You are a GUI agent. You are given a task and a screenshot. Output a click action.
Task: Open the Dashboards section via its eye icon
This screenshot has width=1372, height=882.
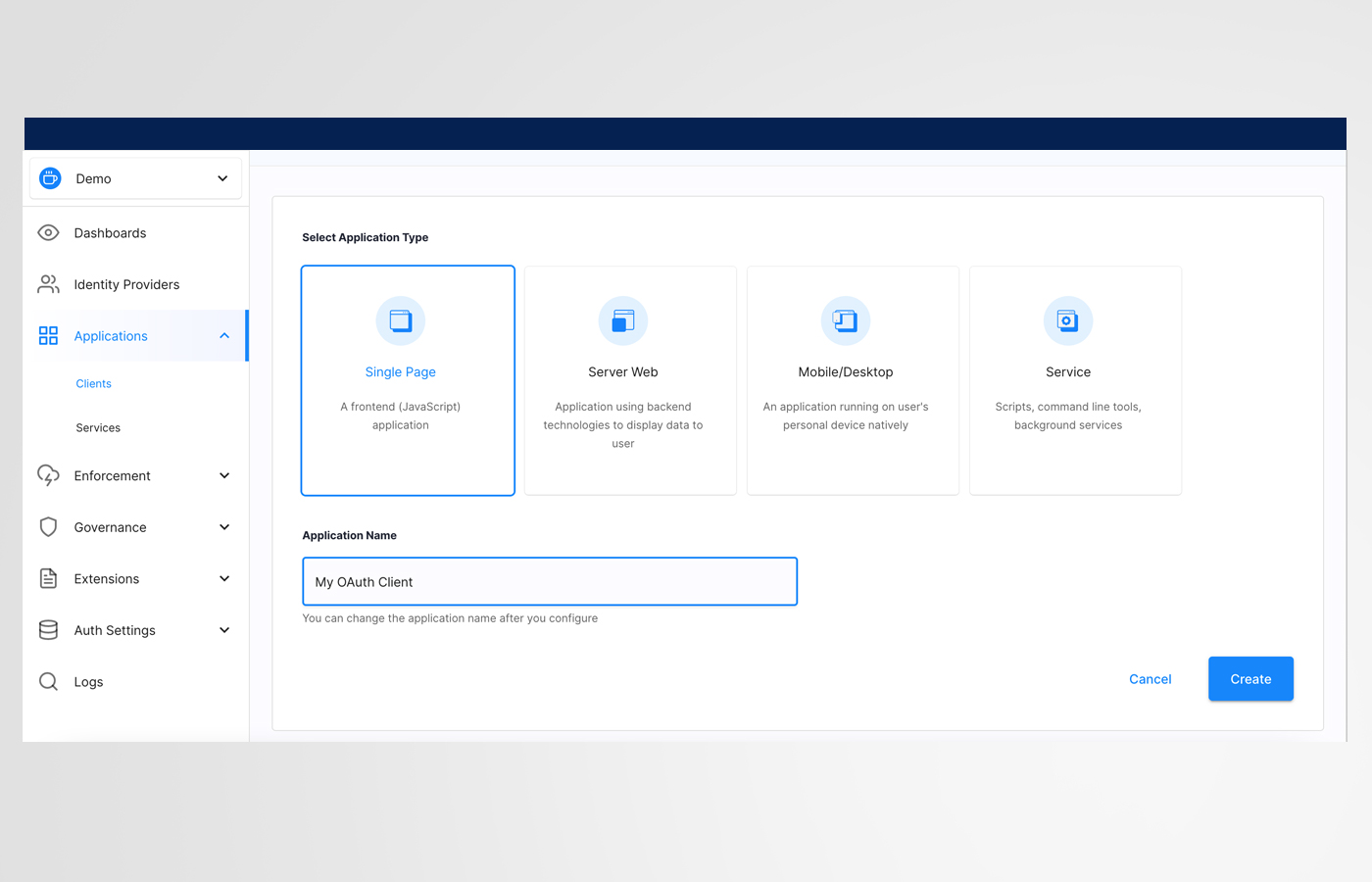pyautogui.click(x=48, y=232)
